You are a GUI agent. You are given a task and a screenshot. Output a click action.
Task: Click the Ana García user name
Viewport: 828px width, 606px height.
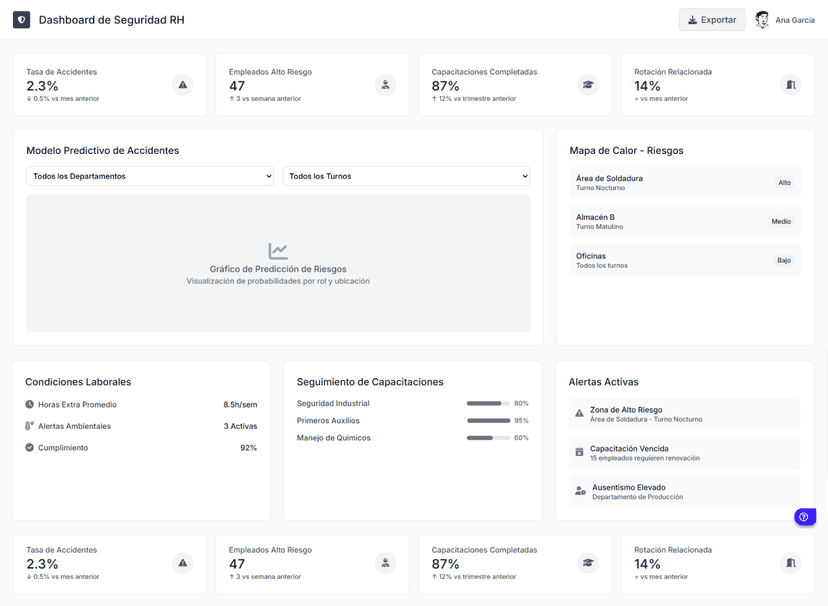(x=795, y=20)
